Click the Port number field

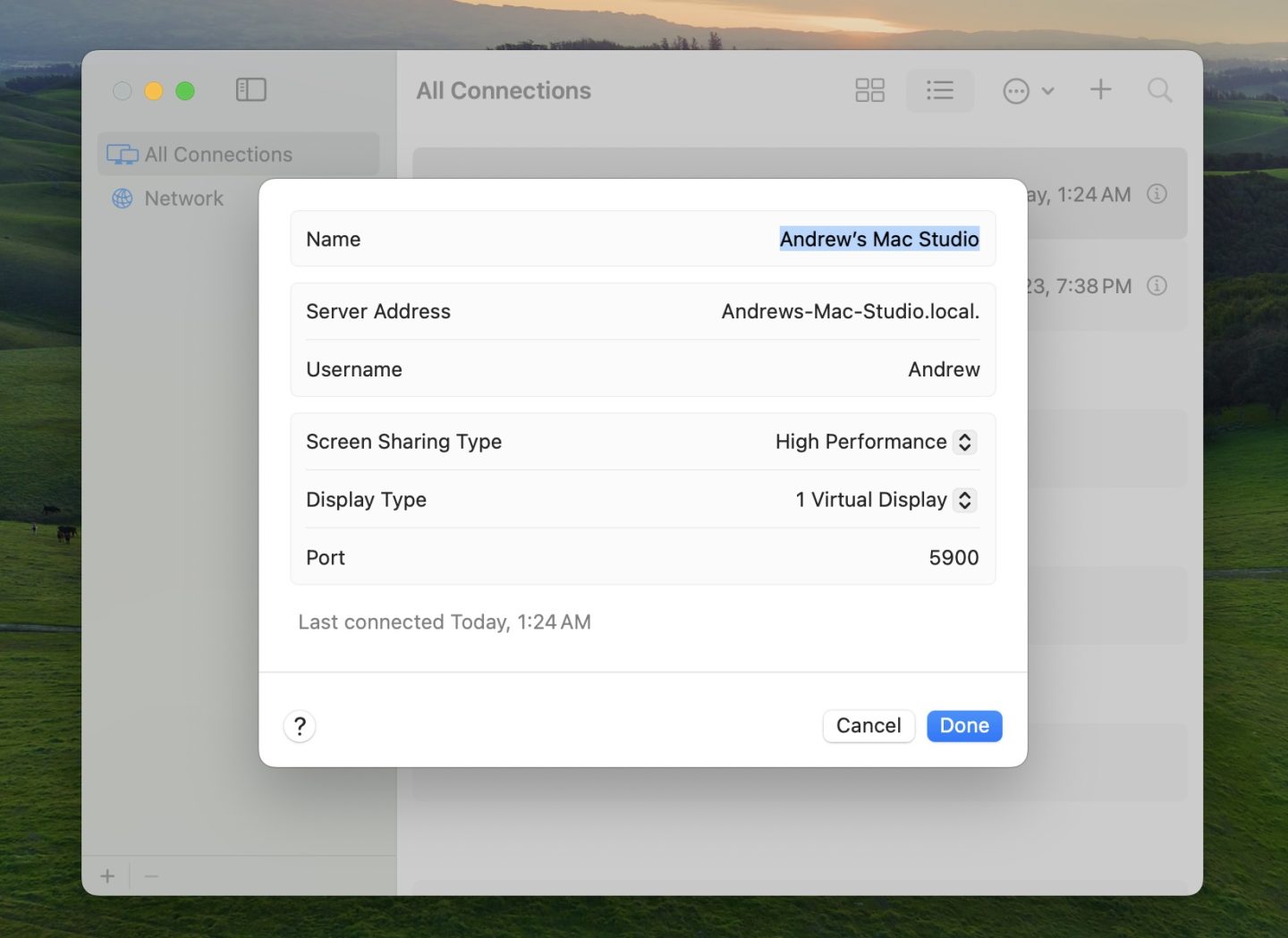tap(953, 558)
